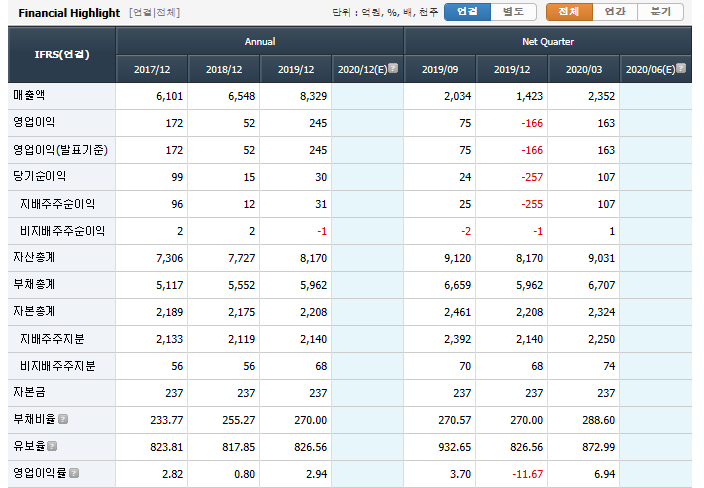
Task: Select the 전체 period tab
Action: coord(569,12)
